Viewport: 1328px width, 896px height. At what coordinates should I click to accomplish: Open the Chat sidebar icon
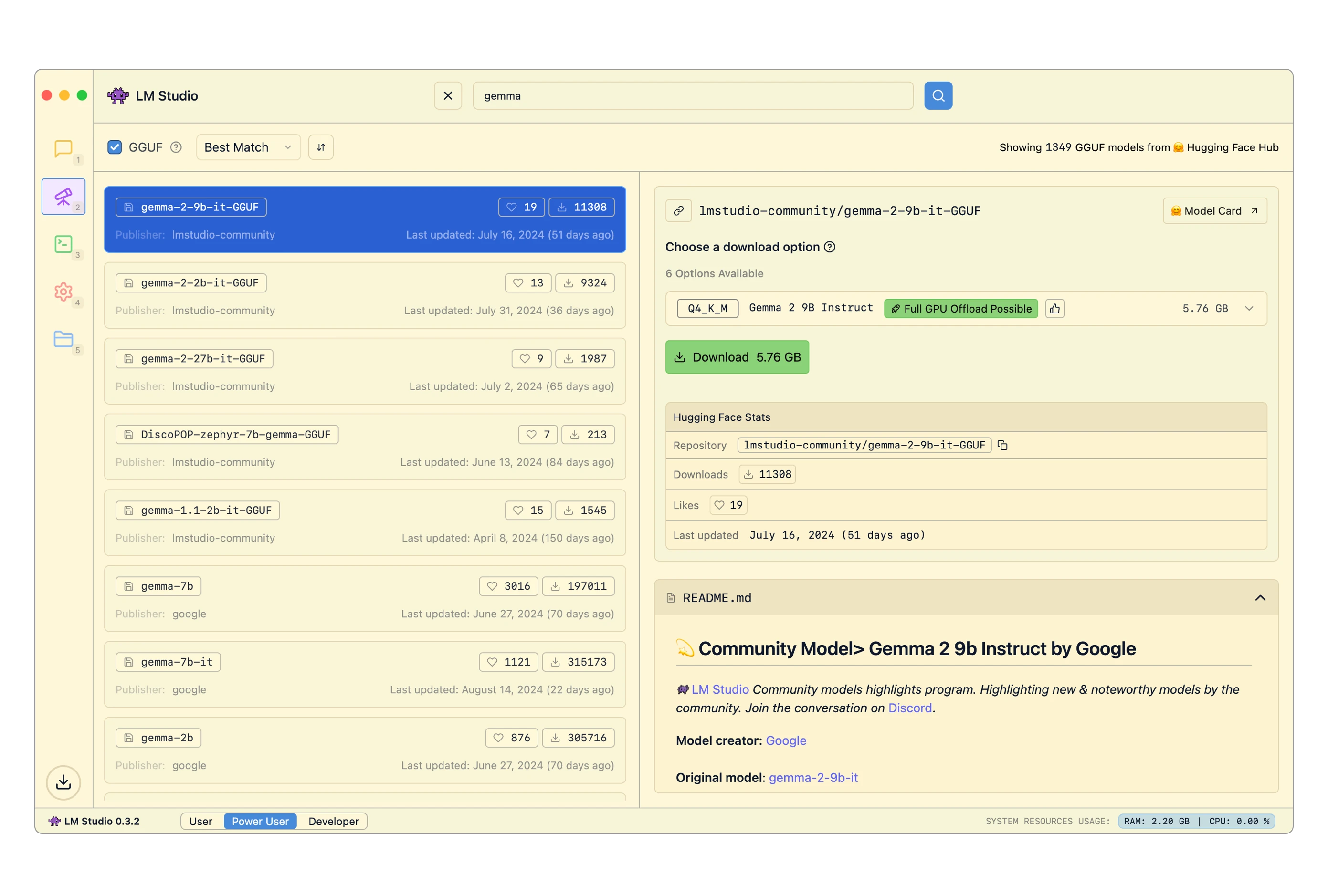pyautogui.click(x=63, y=148)
